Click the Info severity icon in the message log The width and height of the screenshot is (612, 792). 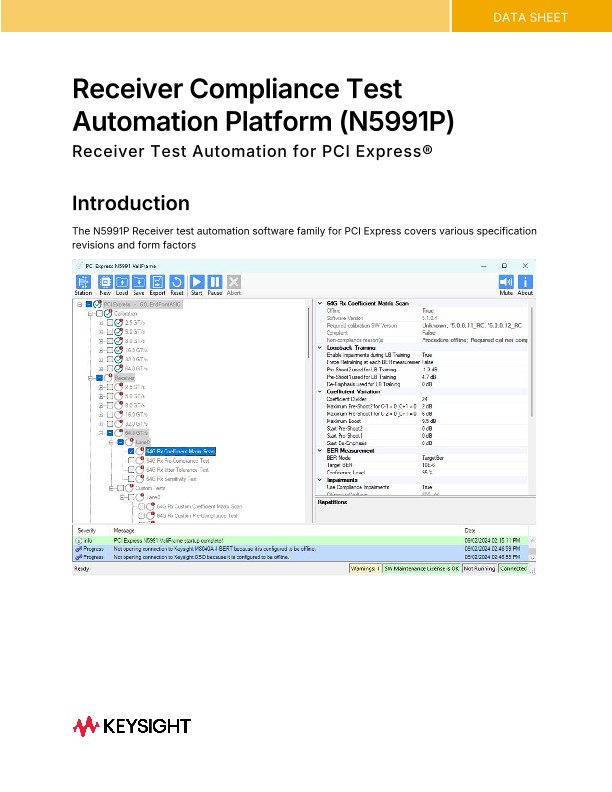pyautogui.click(x=78, y=540)
